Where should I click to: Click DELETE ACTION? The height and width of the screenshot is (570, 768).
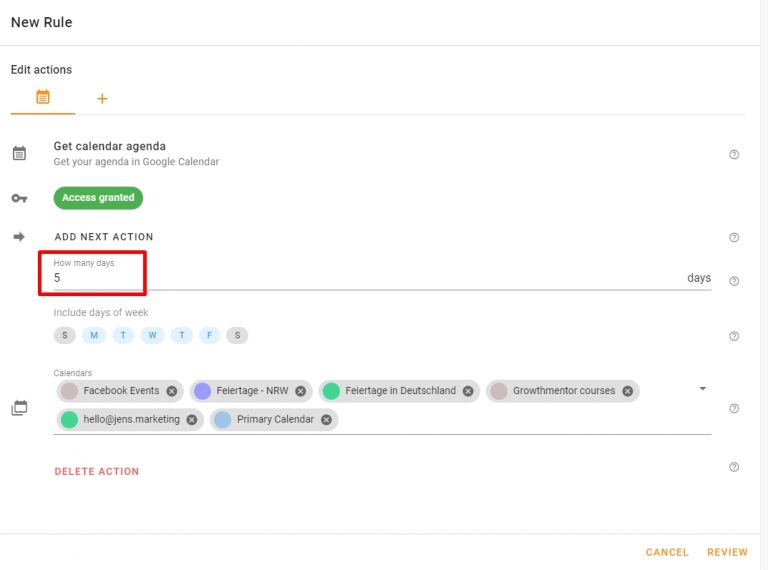[x=96, y=472]
